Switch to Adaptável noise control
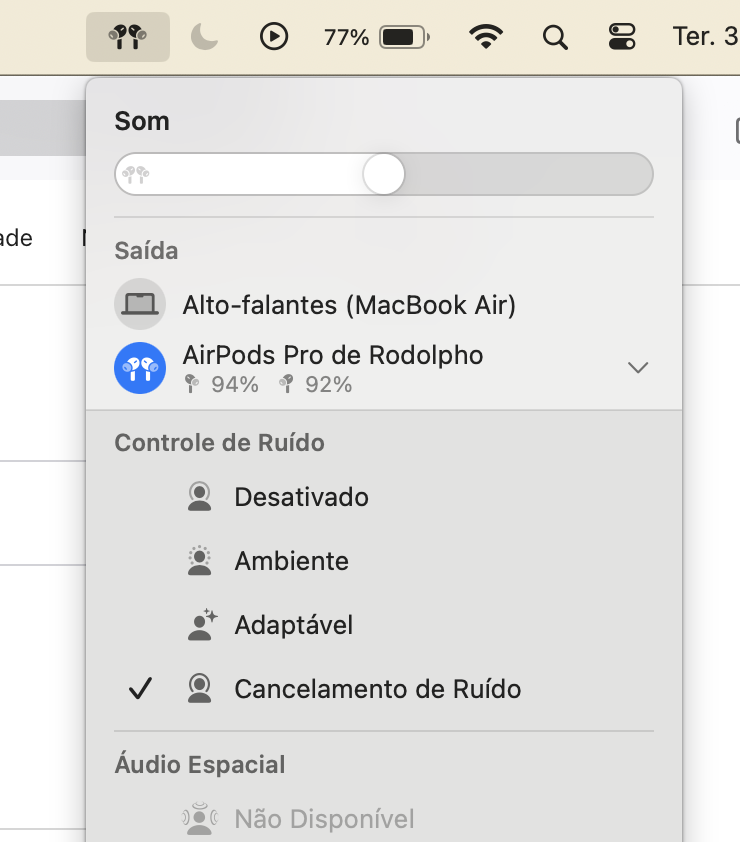 point(293,625)
